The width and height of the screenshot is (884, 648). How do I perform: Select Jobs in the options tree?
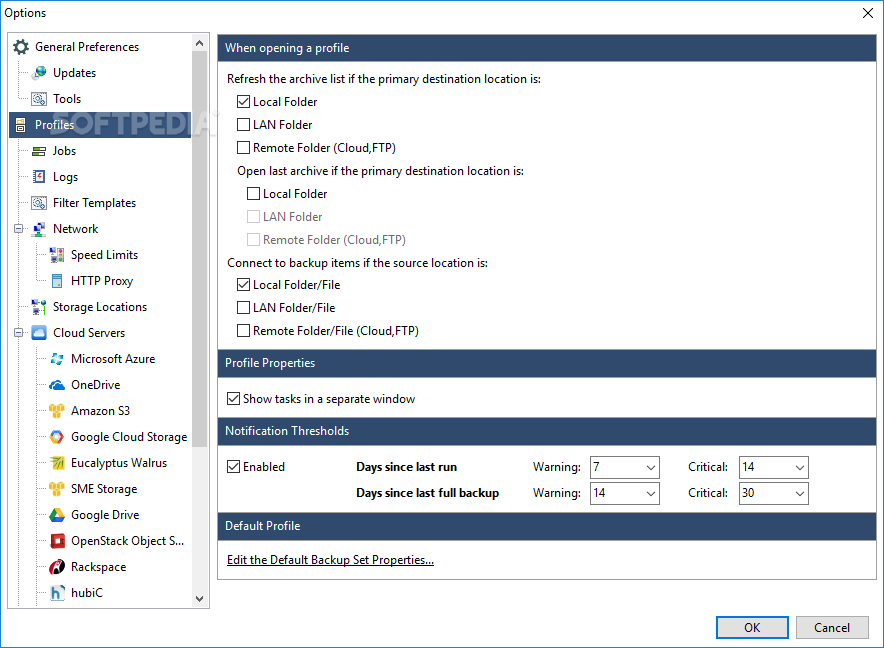64,151
